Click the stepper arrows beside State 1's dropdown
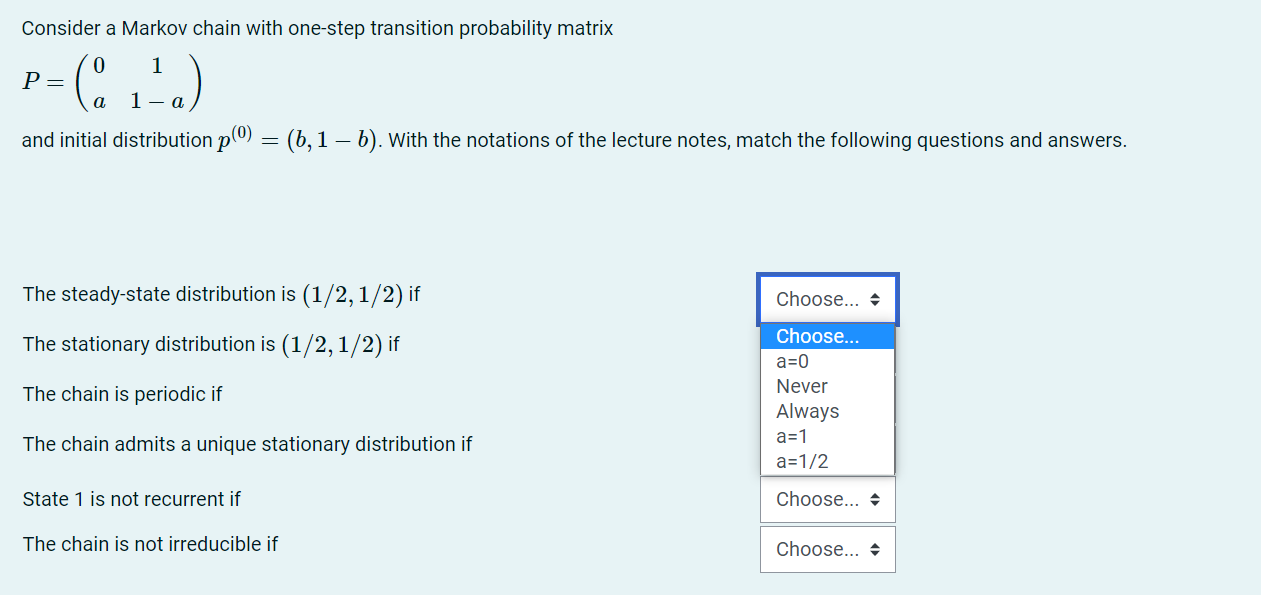 click(x=875, y=499)
